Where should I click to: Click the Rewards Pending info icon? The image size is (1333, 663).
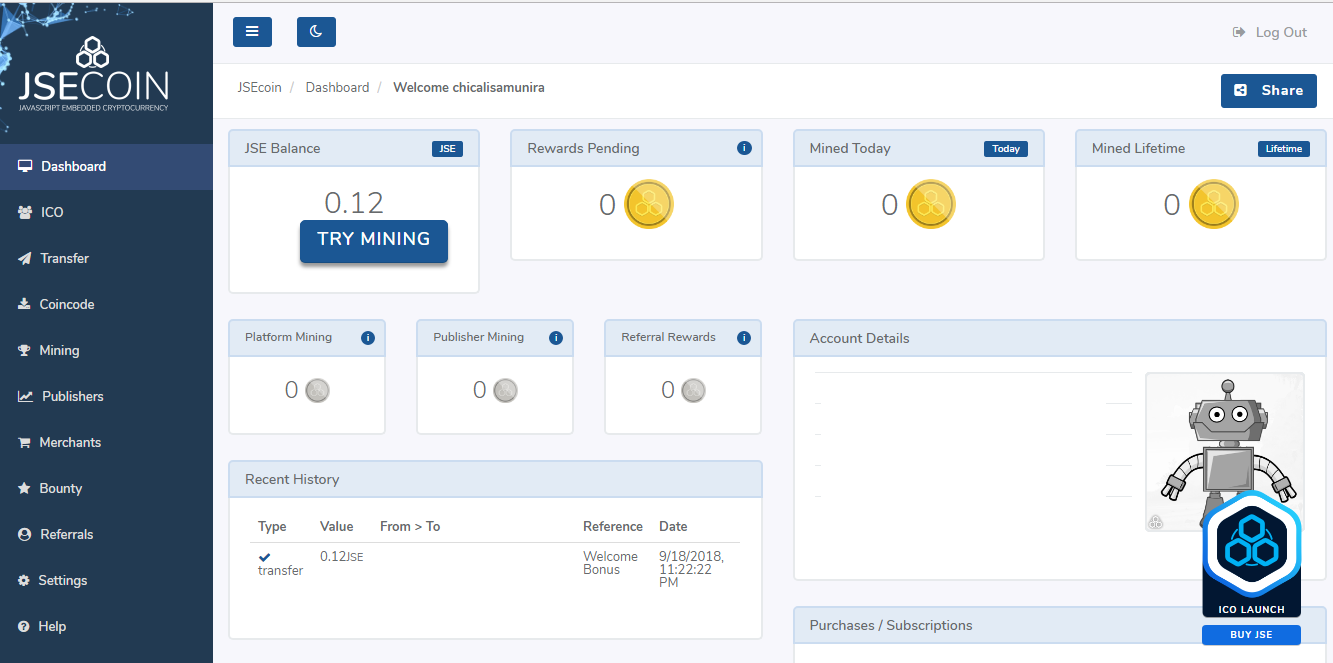click(744, 148)
